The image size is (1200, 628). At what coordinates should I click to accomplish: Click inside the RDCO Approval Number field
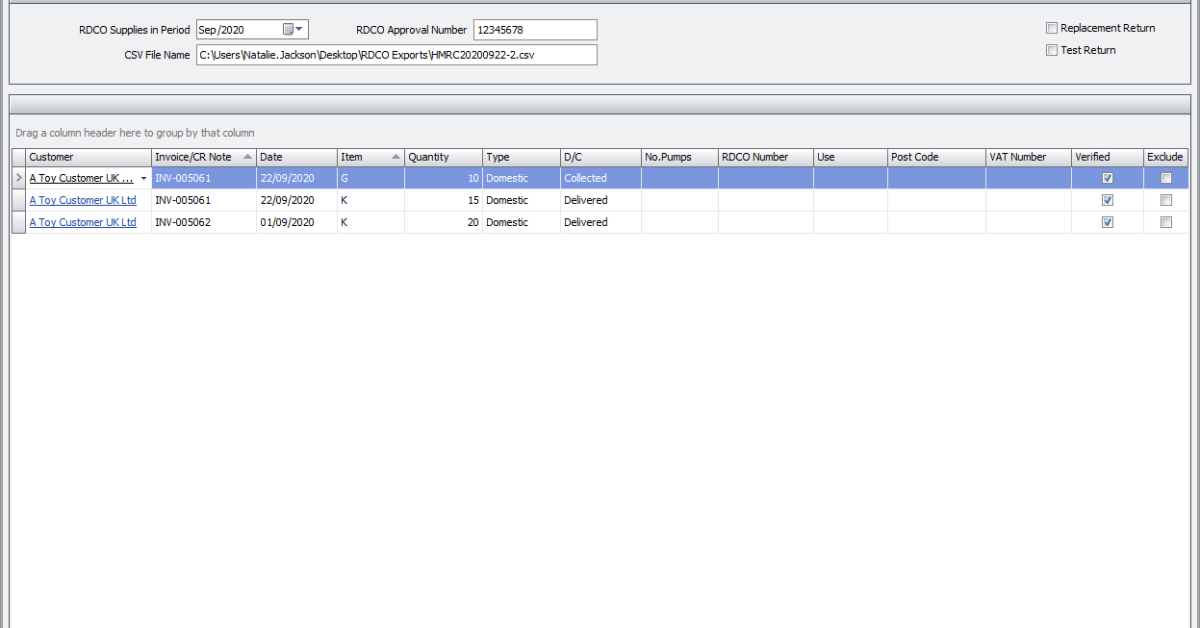(x=535, y=29)
